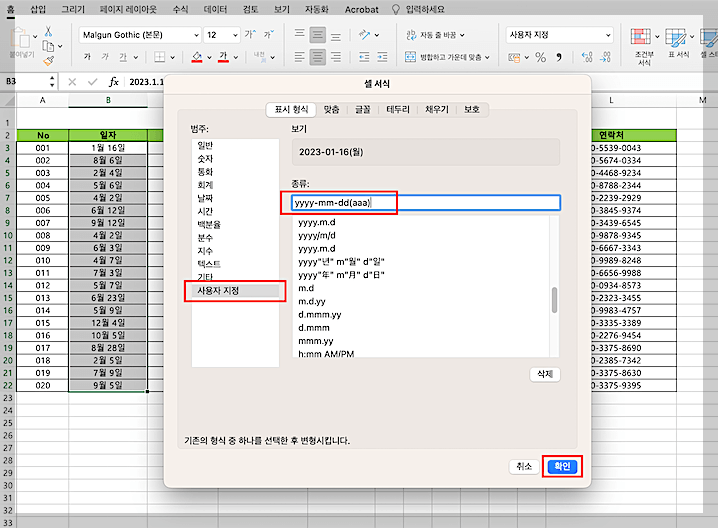
Task: Open the 페이지 레이아웃 ribbon tab
Action: coord(128,9)
